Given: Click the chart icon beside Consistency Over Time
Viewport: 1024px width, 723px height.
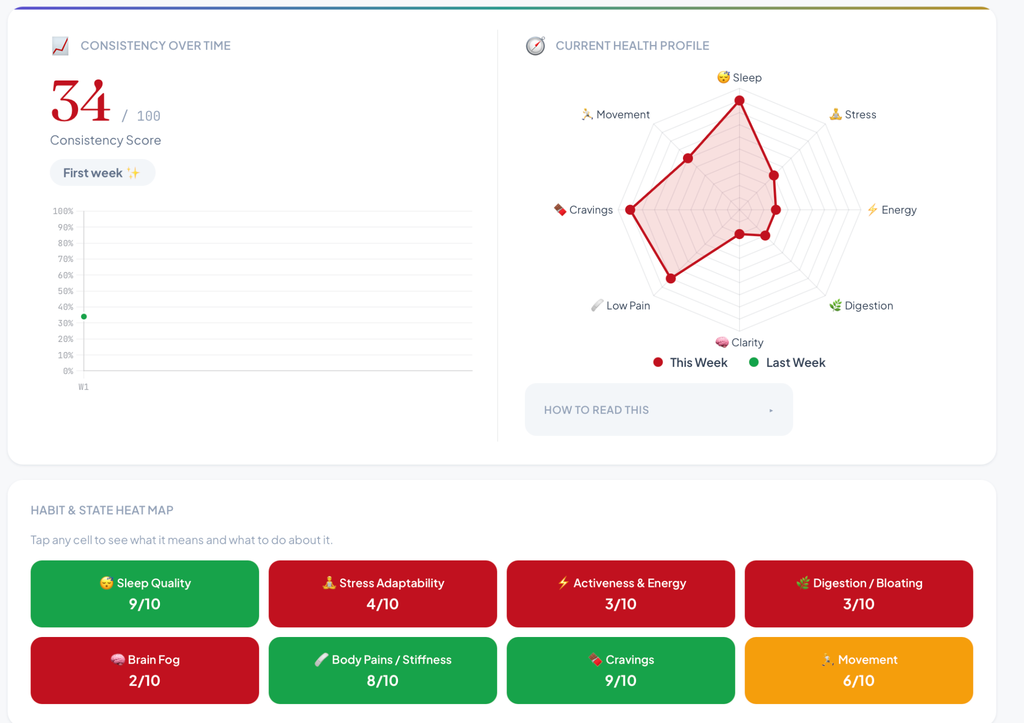Looking at the screenshot, I should pos(60,46).
